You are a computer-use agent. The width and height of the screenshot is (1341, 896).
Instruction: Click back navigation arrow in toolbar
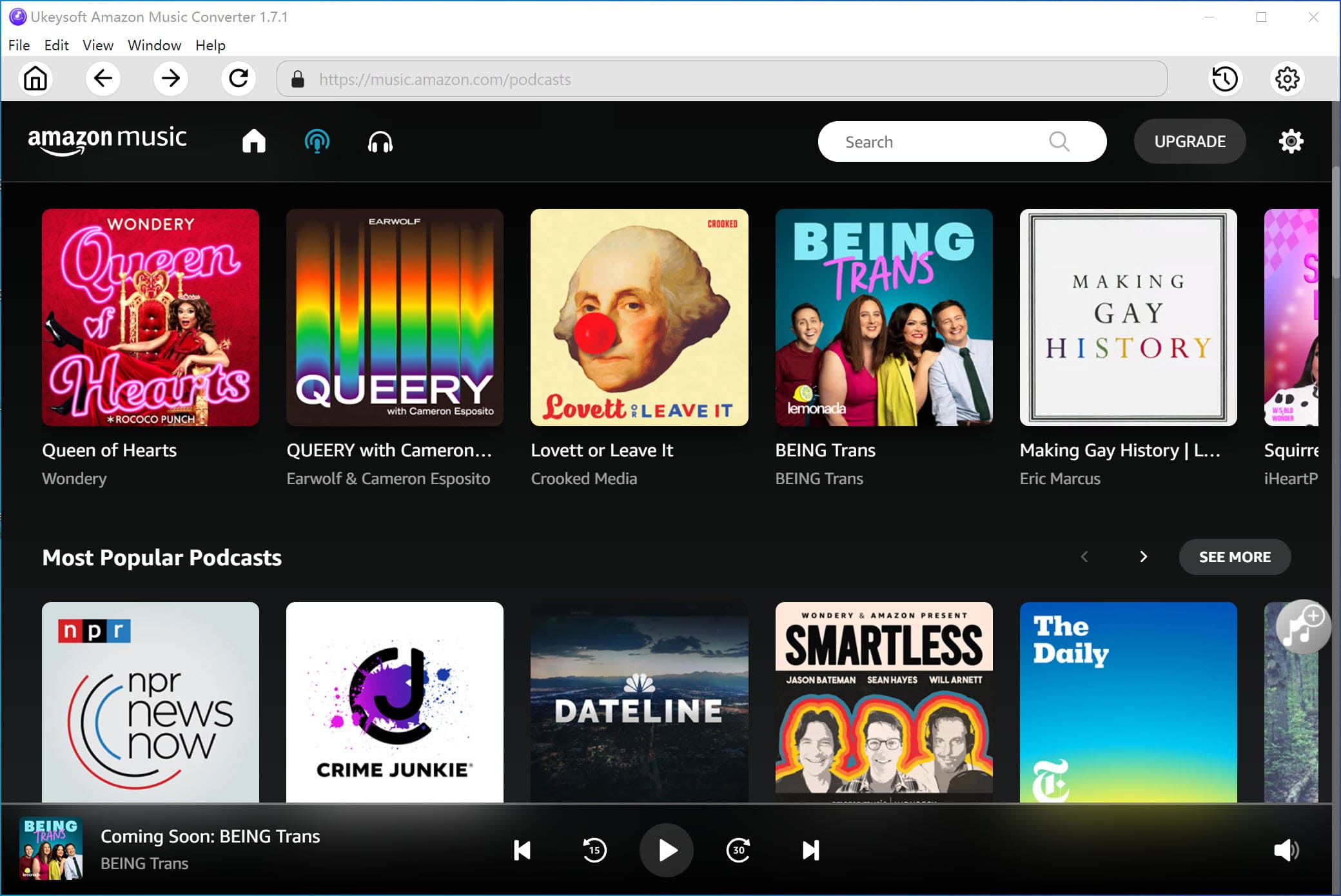(x=104, y=79)
